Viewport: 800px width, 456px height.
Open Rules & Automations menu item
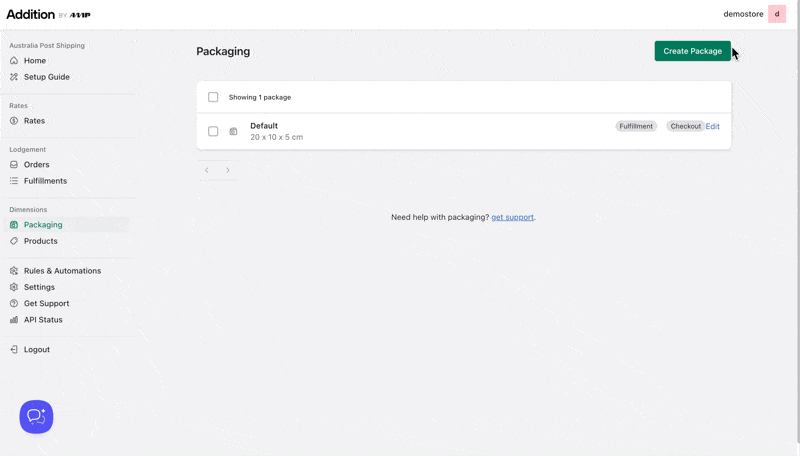point(62,271)
